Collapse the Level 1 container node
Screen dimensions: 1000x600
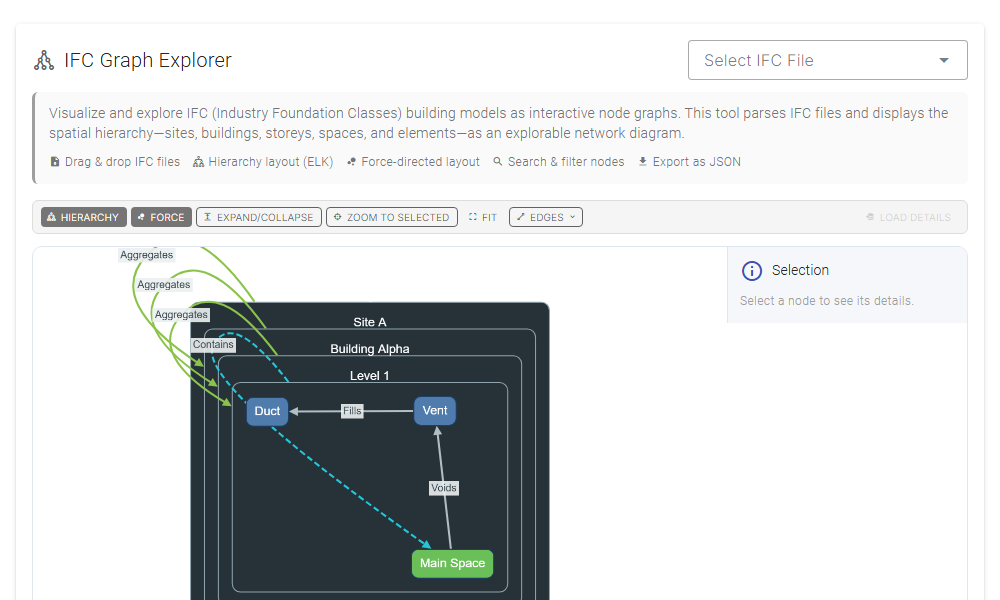(368, 375)
